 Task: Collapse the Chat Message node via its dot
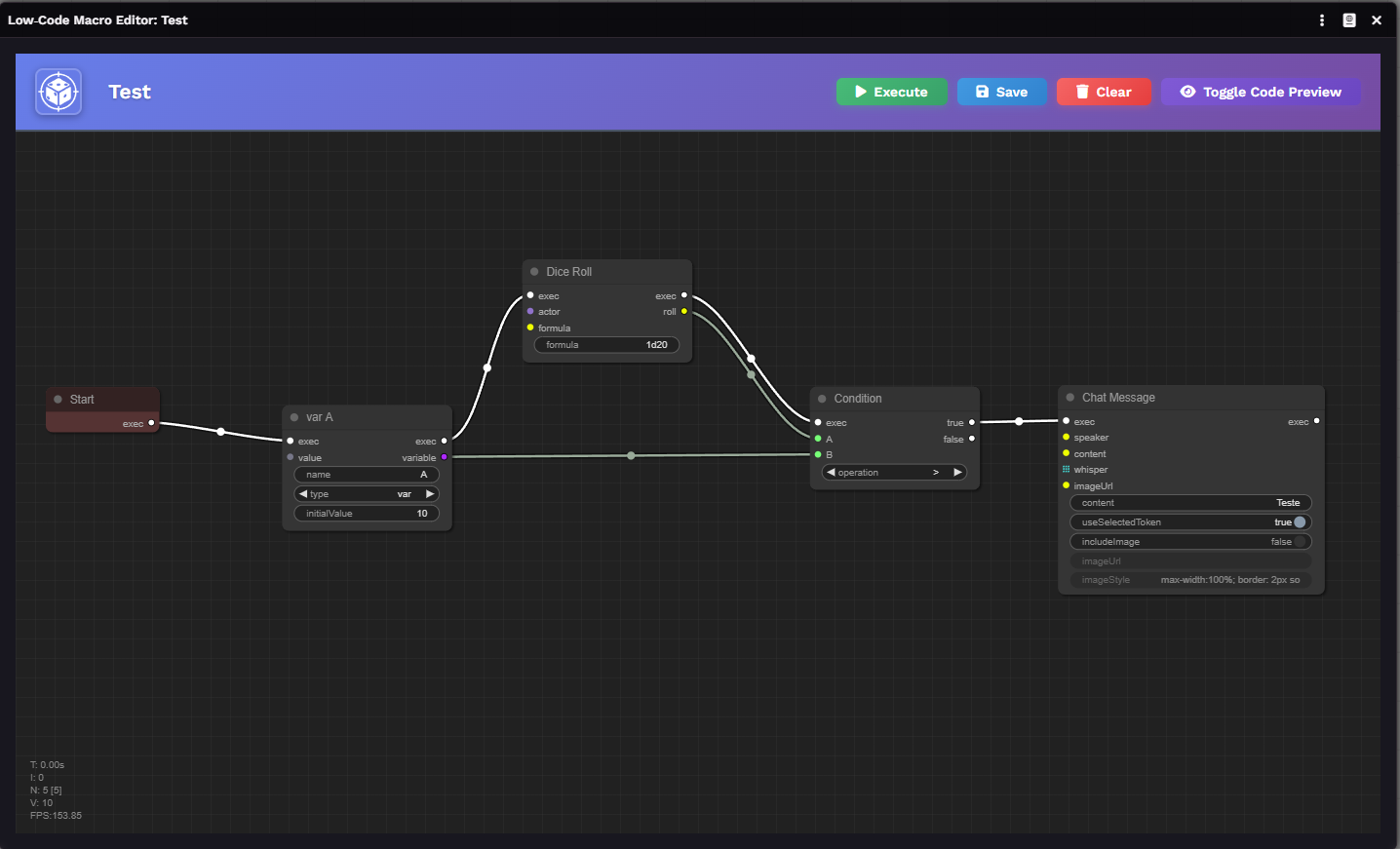(1070, 398)
